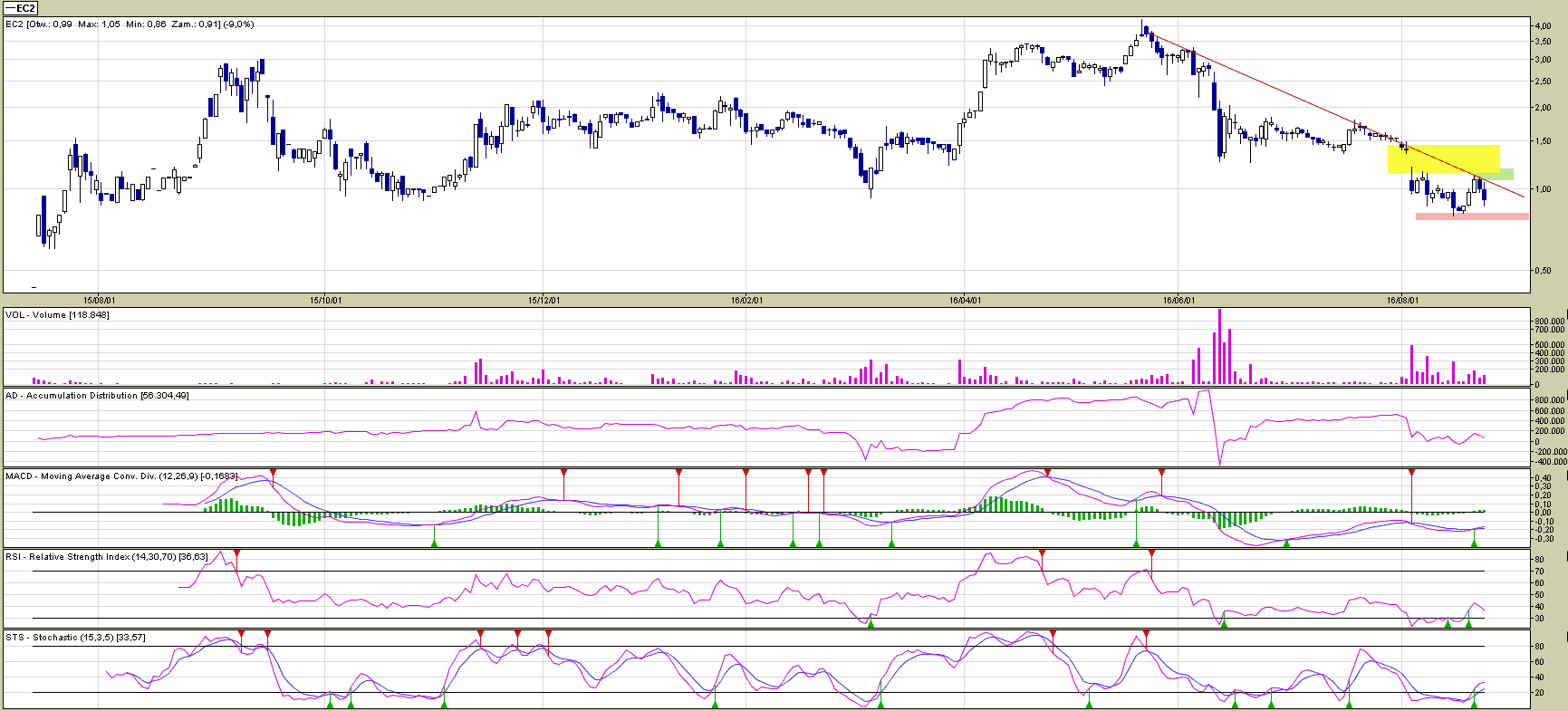Viewport: 1568px width, 711px height.
Task: Select the EC2 chart tab
Action: 20,8
